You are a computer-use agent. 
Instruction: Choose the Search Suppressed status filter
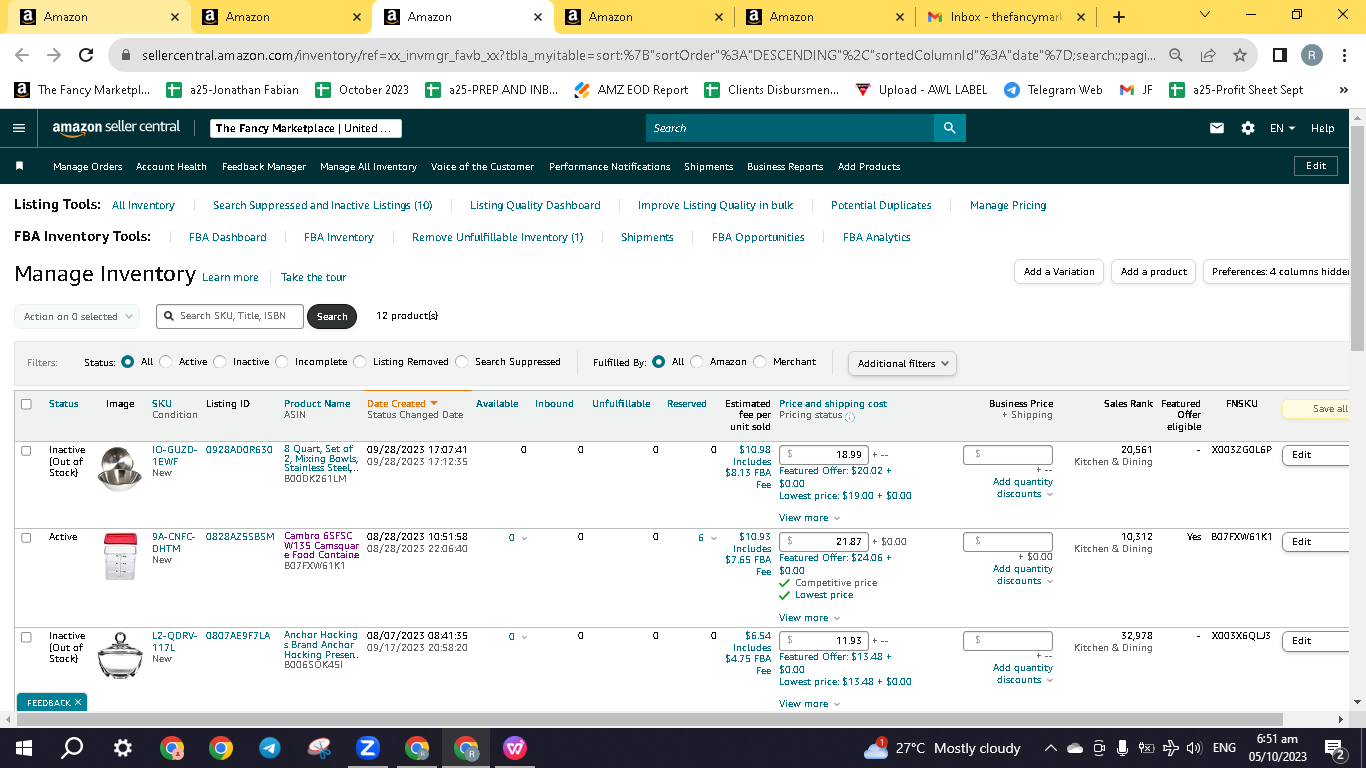(462, 362)
